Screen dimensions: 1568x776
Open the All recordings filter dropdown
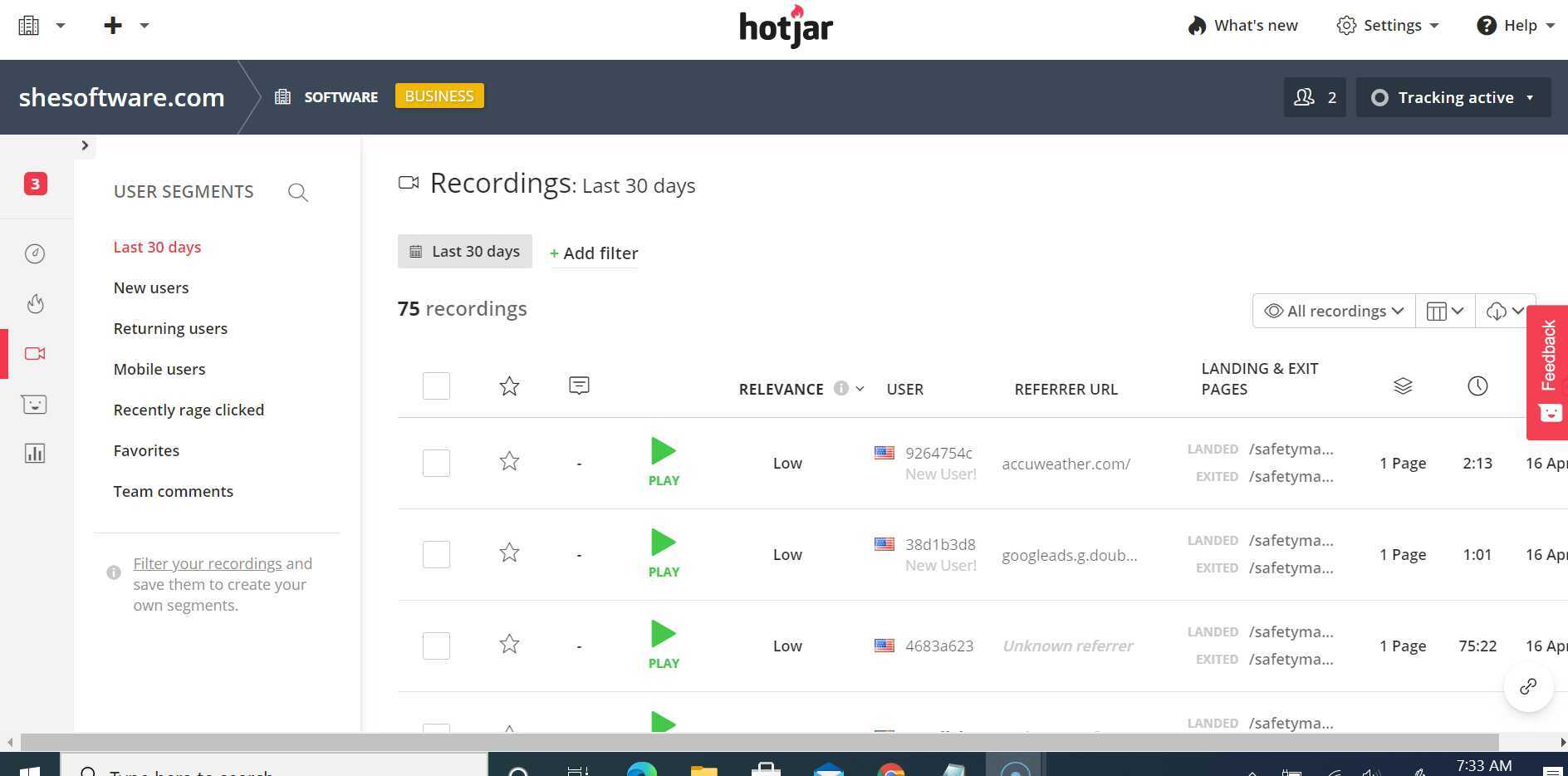[1332, 311]
